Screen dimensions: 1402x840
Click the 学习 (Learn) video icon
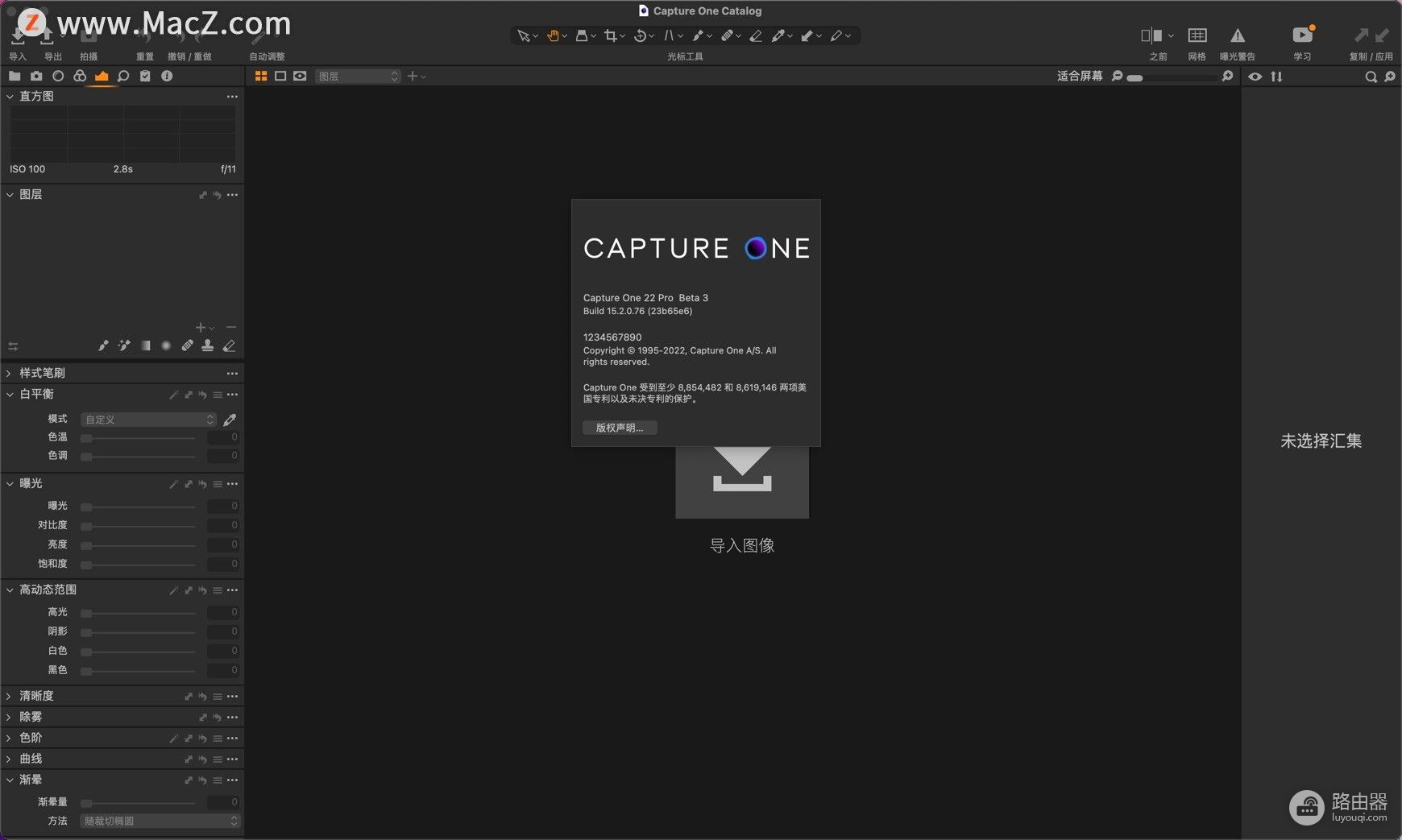[x=1302, y=35]
